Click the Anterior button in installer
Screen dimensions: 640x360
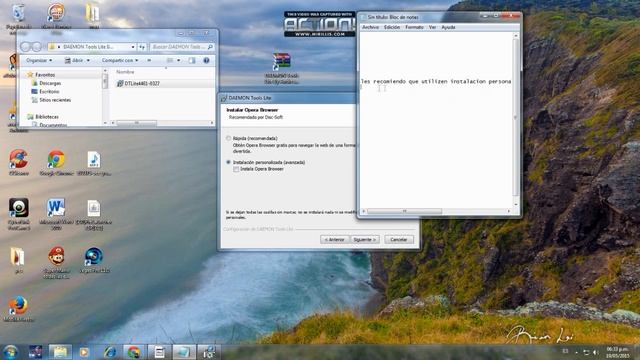[x=335, y=240]
